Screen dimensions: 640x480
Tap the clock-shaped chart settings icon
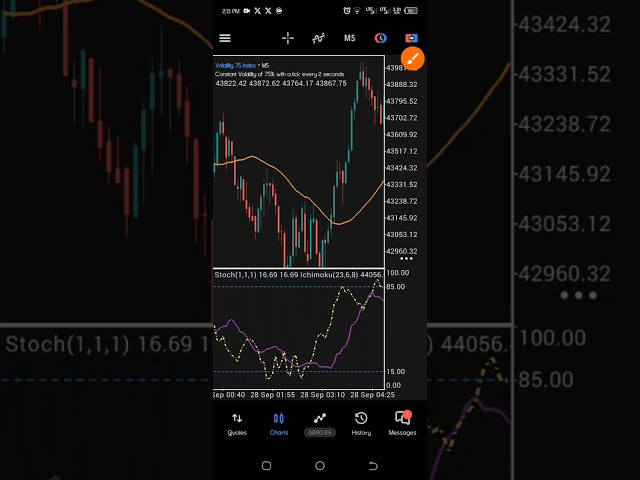380,38
